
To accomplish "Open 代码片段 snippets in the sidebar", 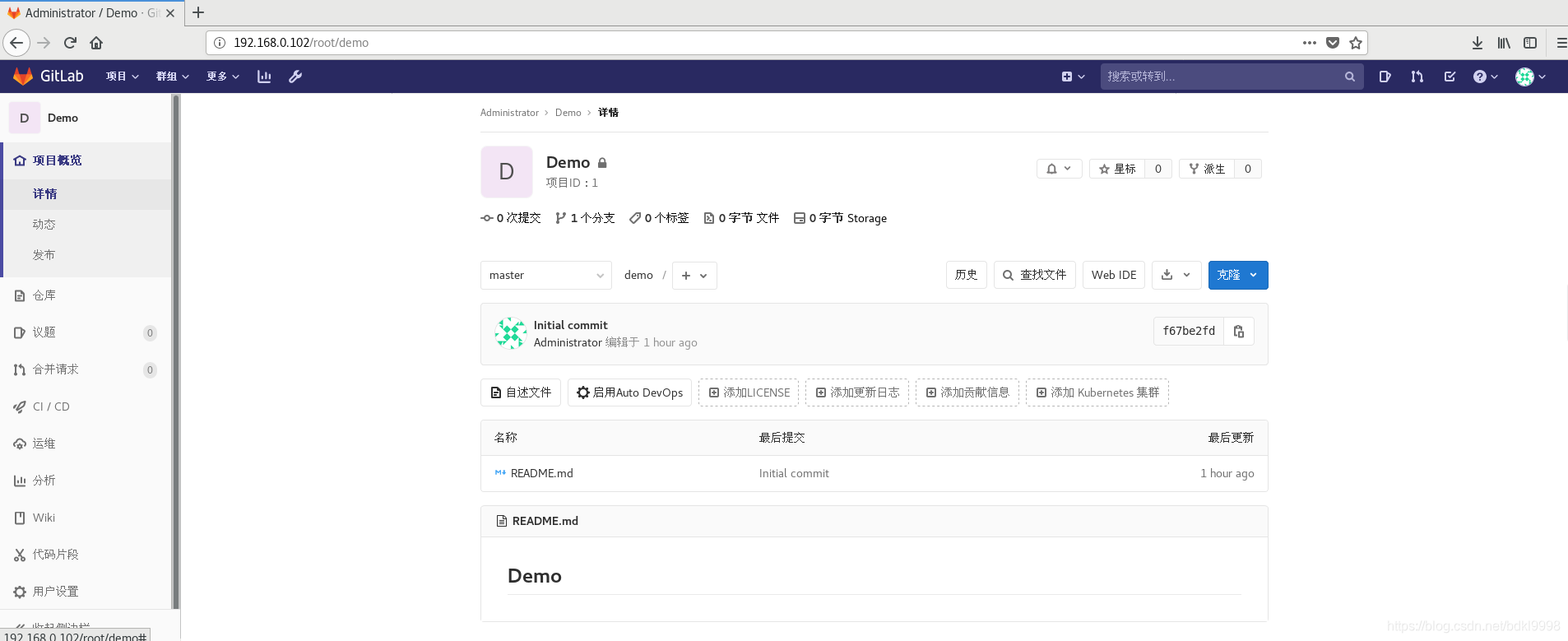I will (86, 555).
